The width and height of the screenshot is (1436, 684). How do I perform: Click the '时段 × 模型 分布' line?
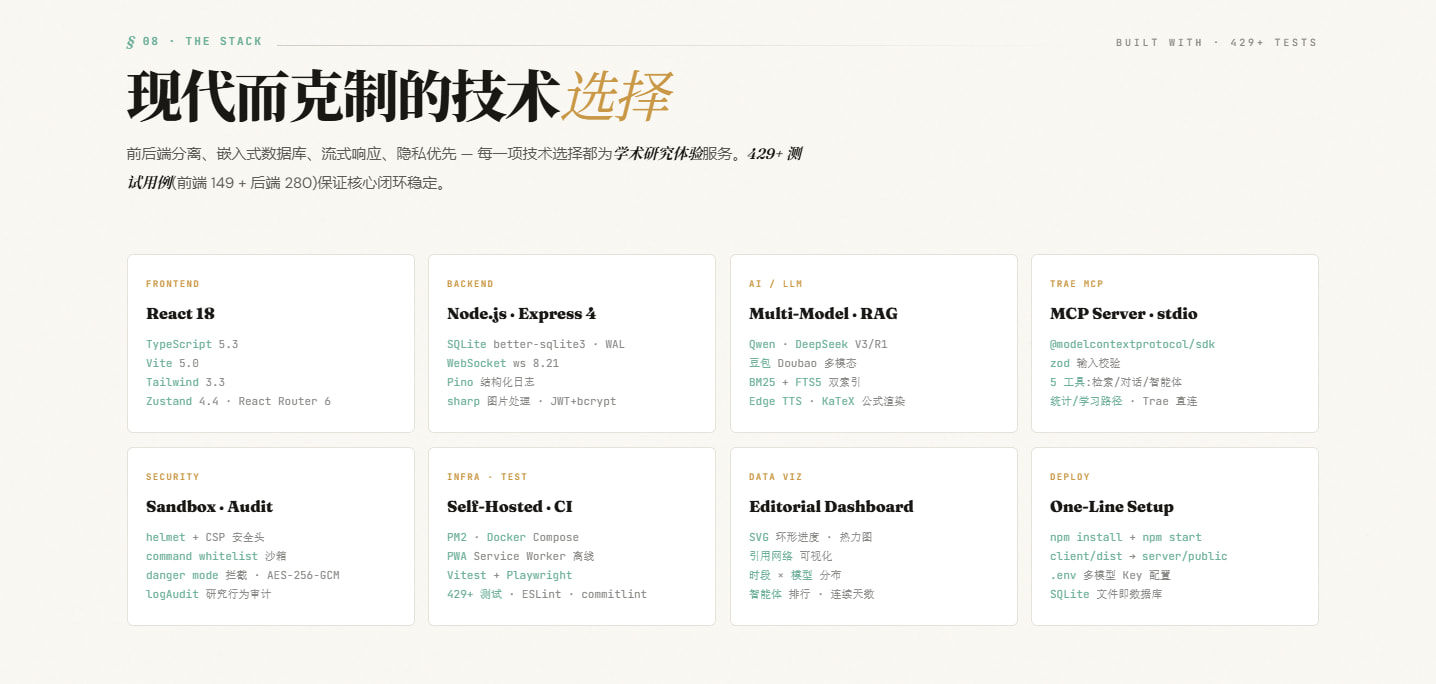[x=795, y=575]
